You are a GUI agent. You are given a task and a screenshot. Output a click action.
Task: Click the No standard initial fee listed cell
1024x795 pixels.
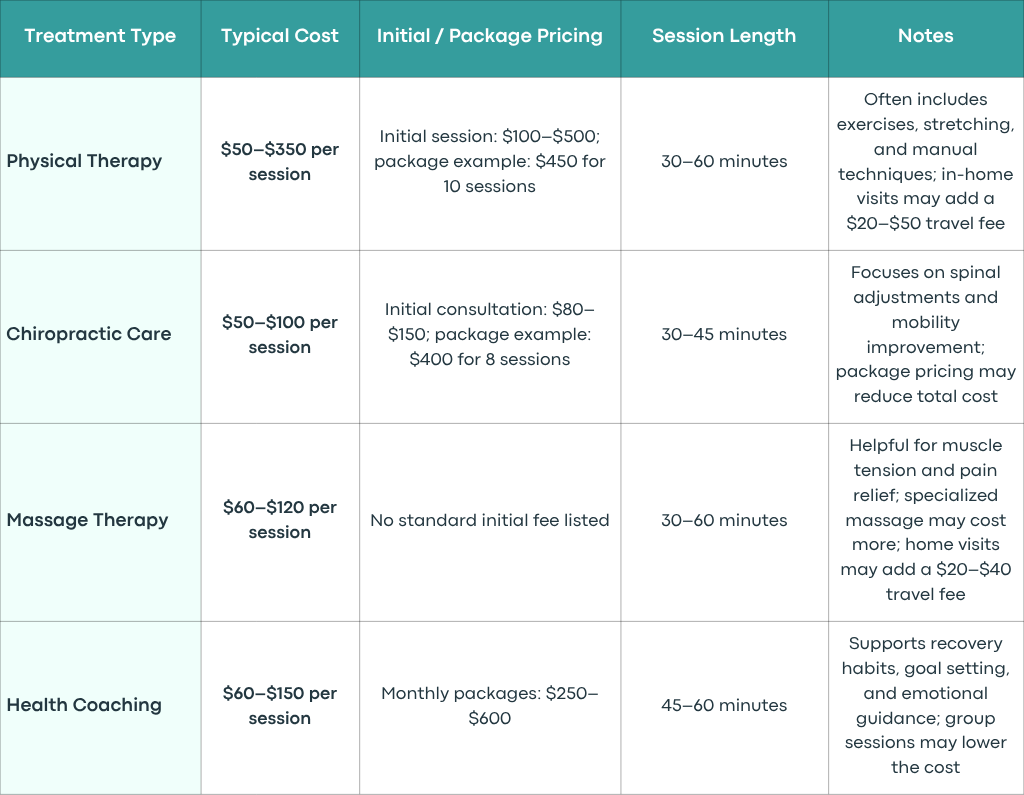(490, 523)
